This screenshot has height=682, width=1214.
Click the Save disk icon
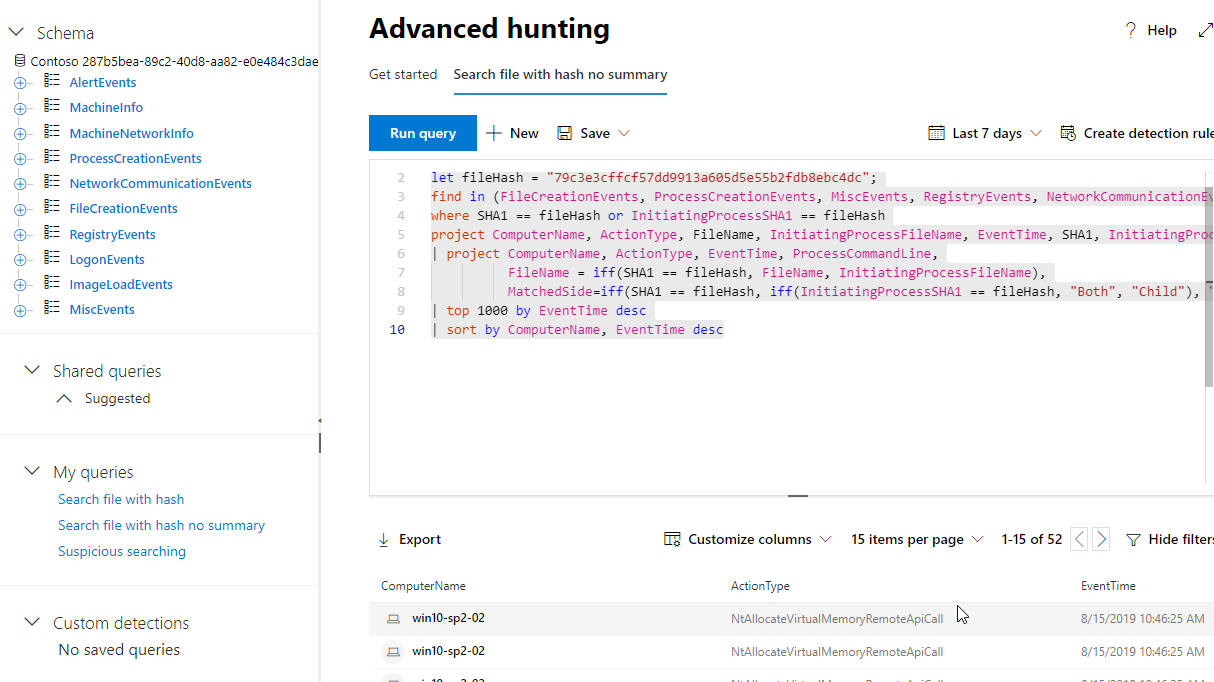tap(565, 134)
